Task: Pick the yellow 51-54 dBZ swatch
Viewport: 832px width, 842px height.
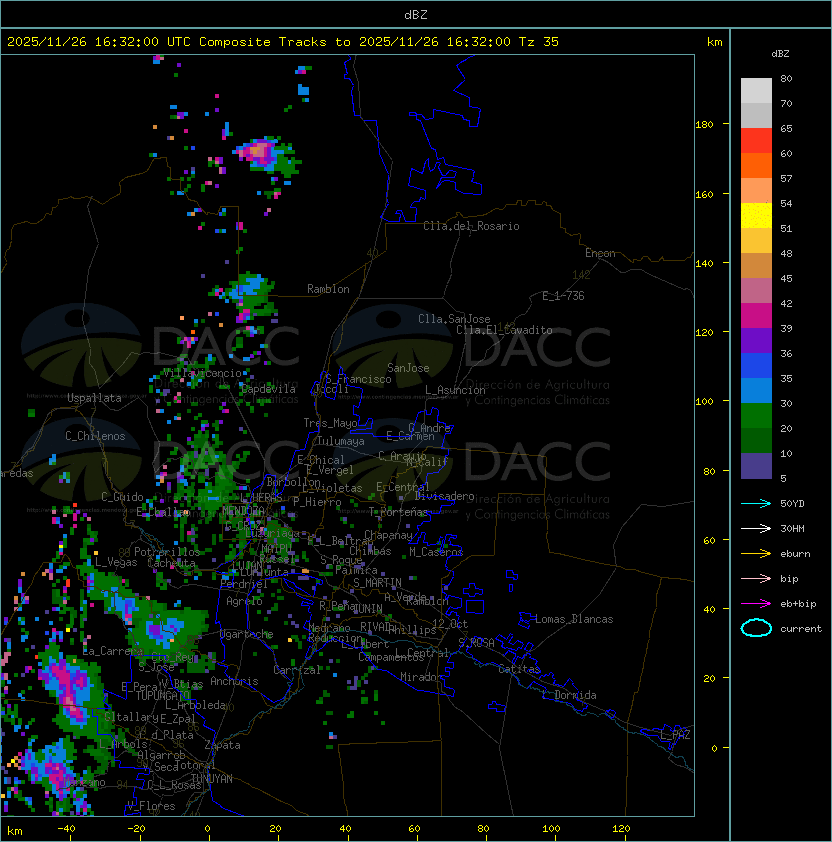Action: (x=756, y=215)
